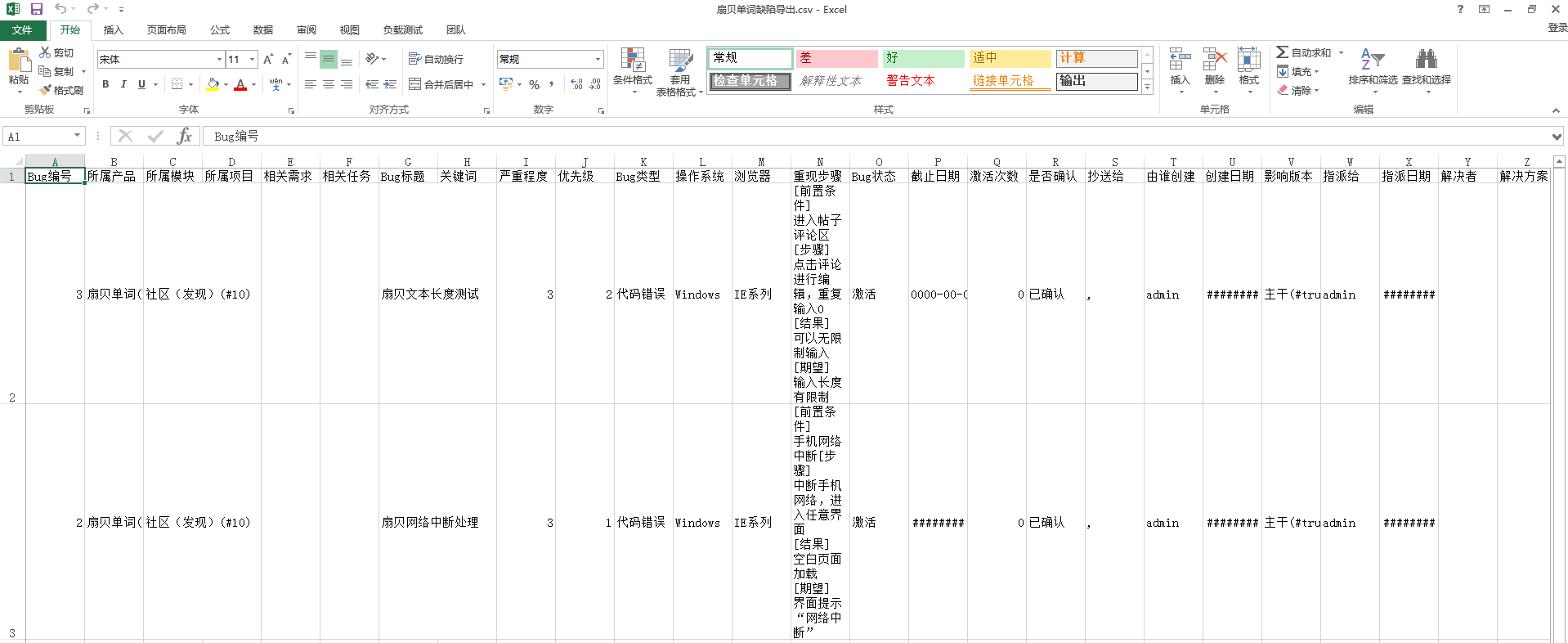Align cell text to the right
The height and width of the screenshot is (643, 1568).
pyautogui.click(x=347, y=84)
